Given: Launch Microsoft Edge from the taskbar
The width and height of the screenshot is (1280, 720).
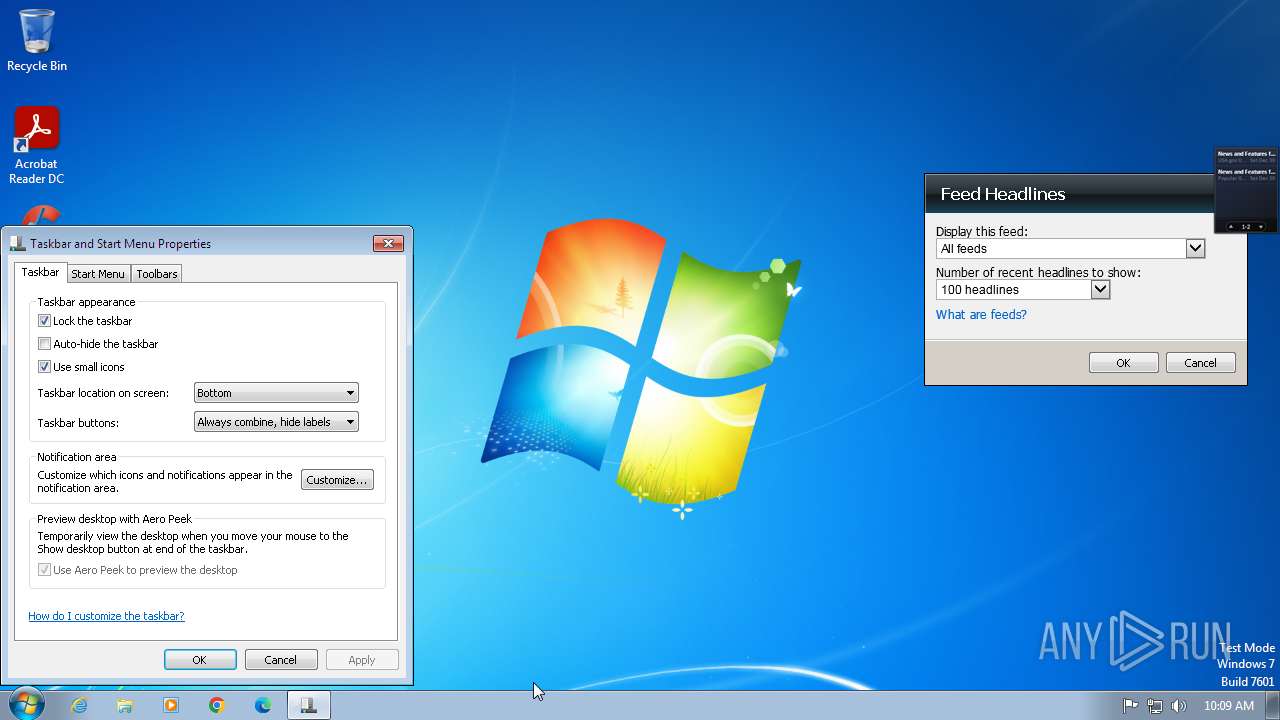Looking at the screenshot, I should point(263,705).
